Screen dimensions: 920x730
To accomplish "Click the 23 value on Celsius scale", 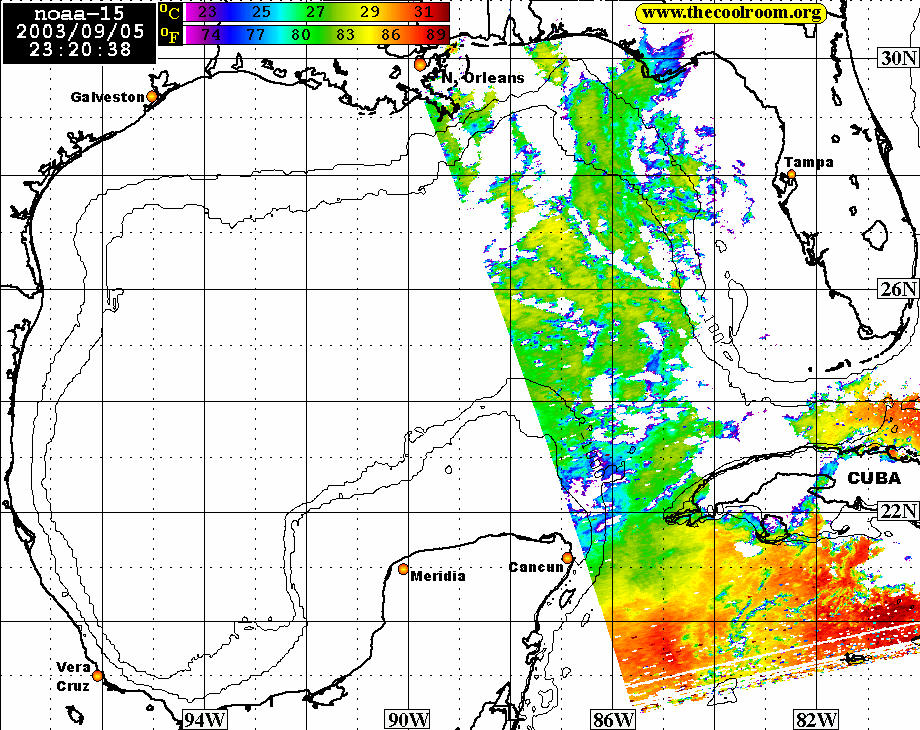I will pyautogui.click(x=207, y=12).
